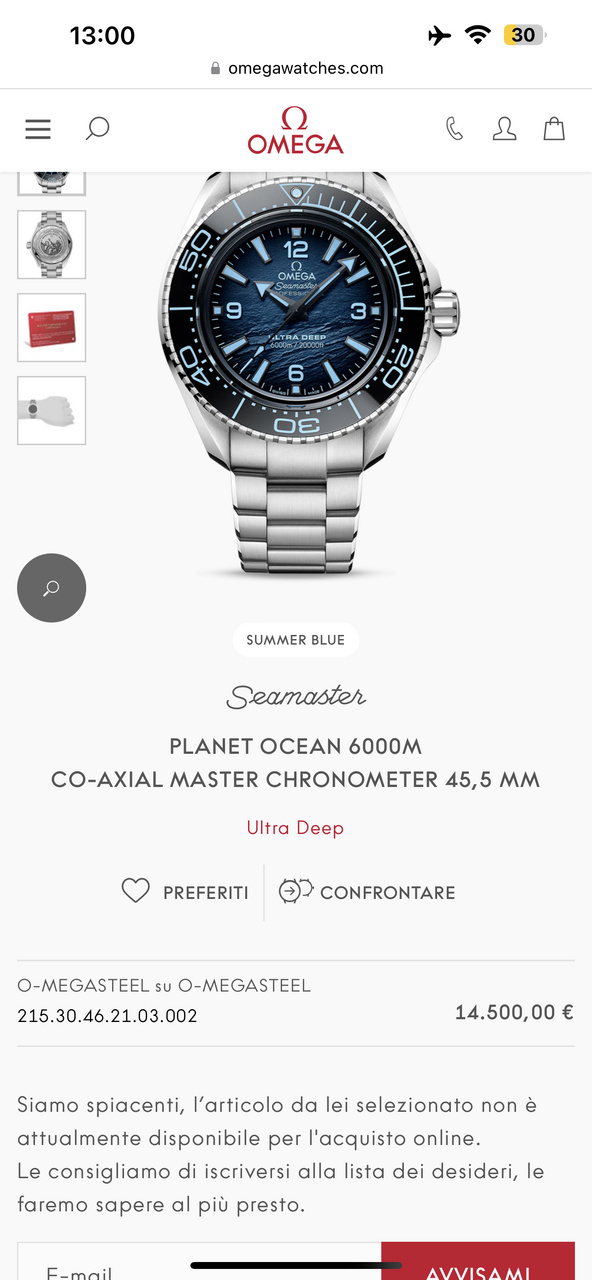
Task: Tap the search magnifier in header
Action: click(x=97, y=129)
